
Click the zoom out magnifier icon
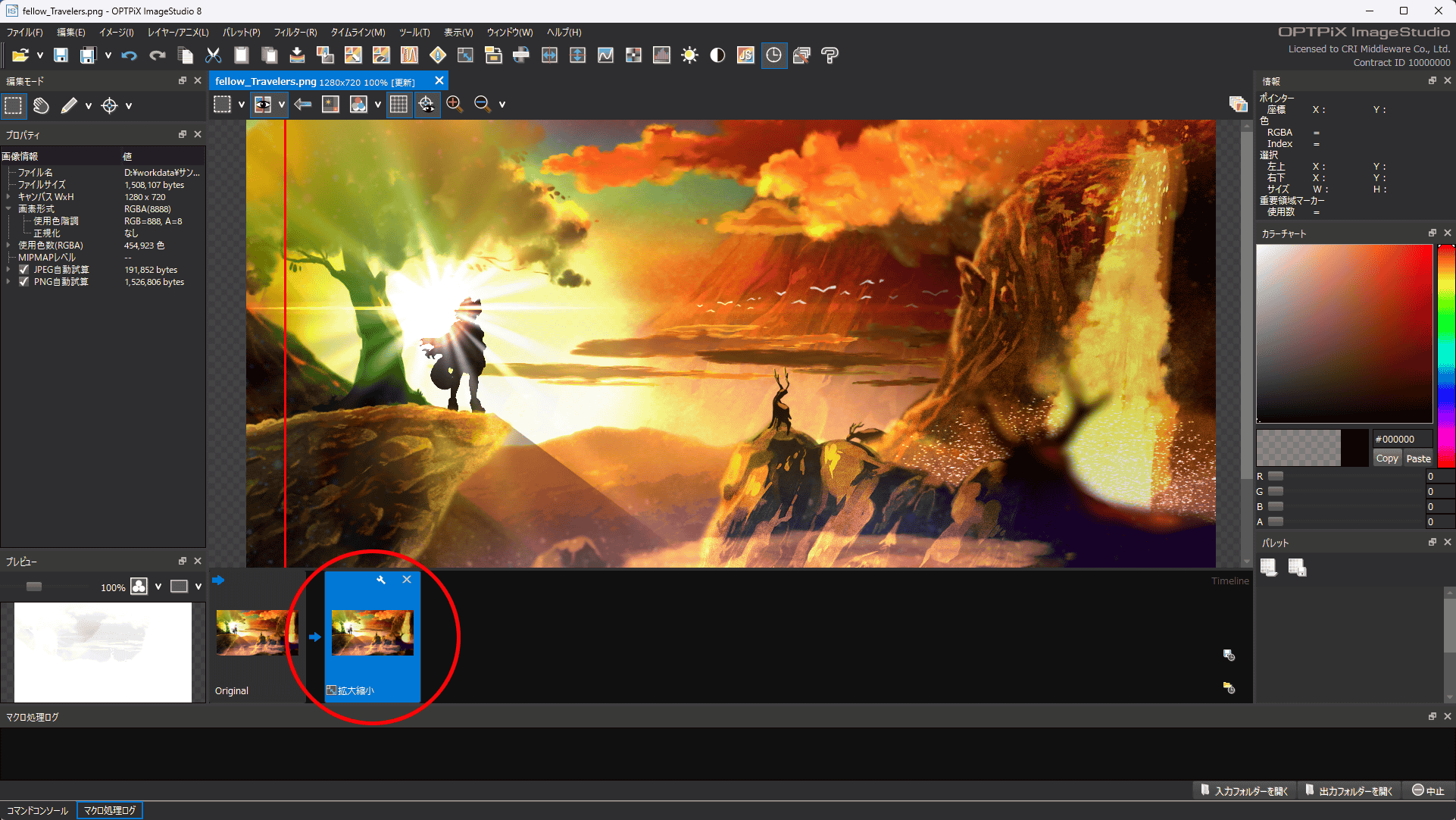coord(483,105)
